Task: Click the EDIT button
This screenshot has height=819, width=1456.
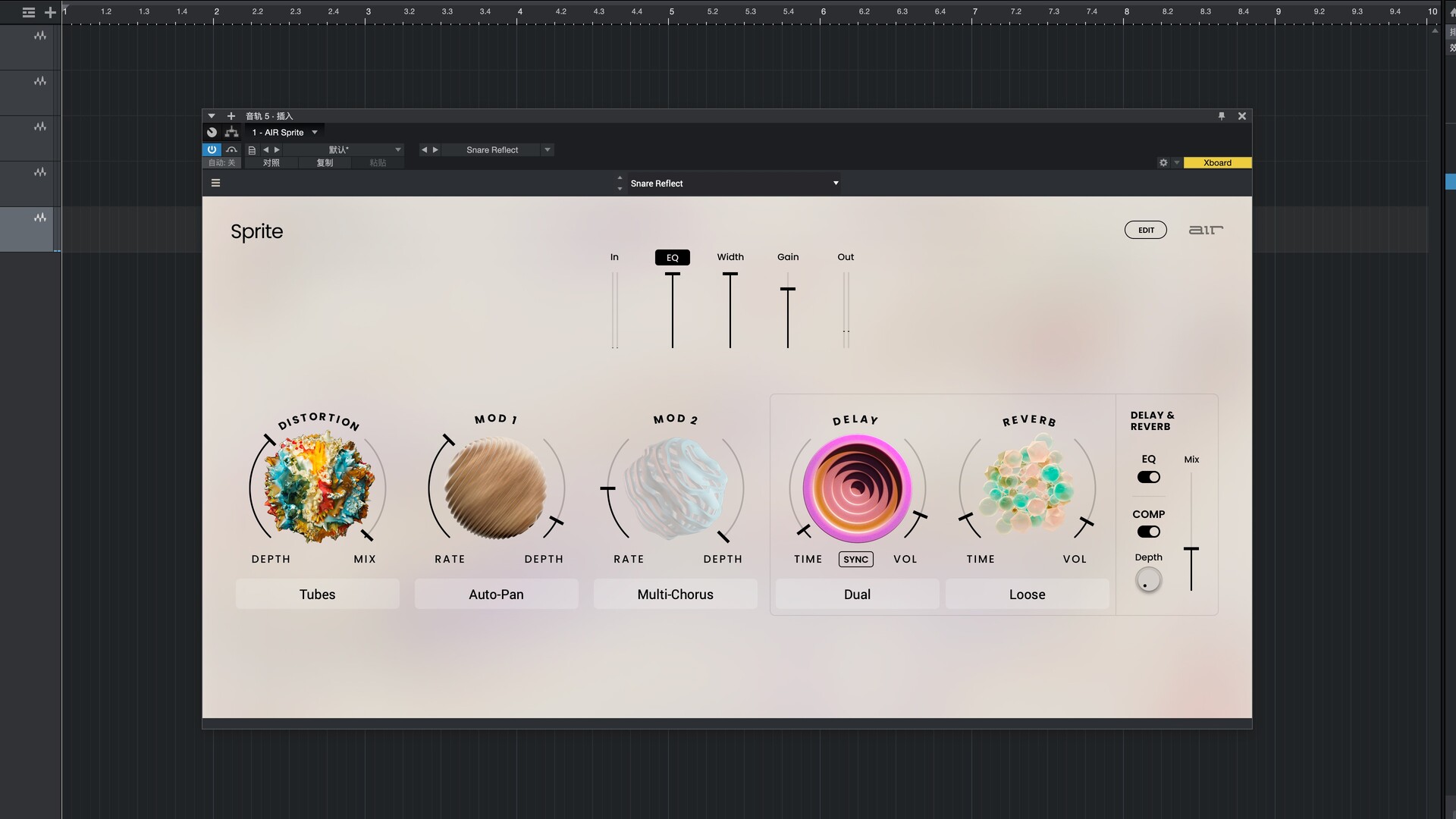Action: point(1145,230)
